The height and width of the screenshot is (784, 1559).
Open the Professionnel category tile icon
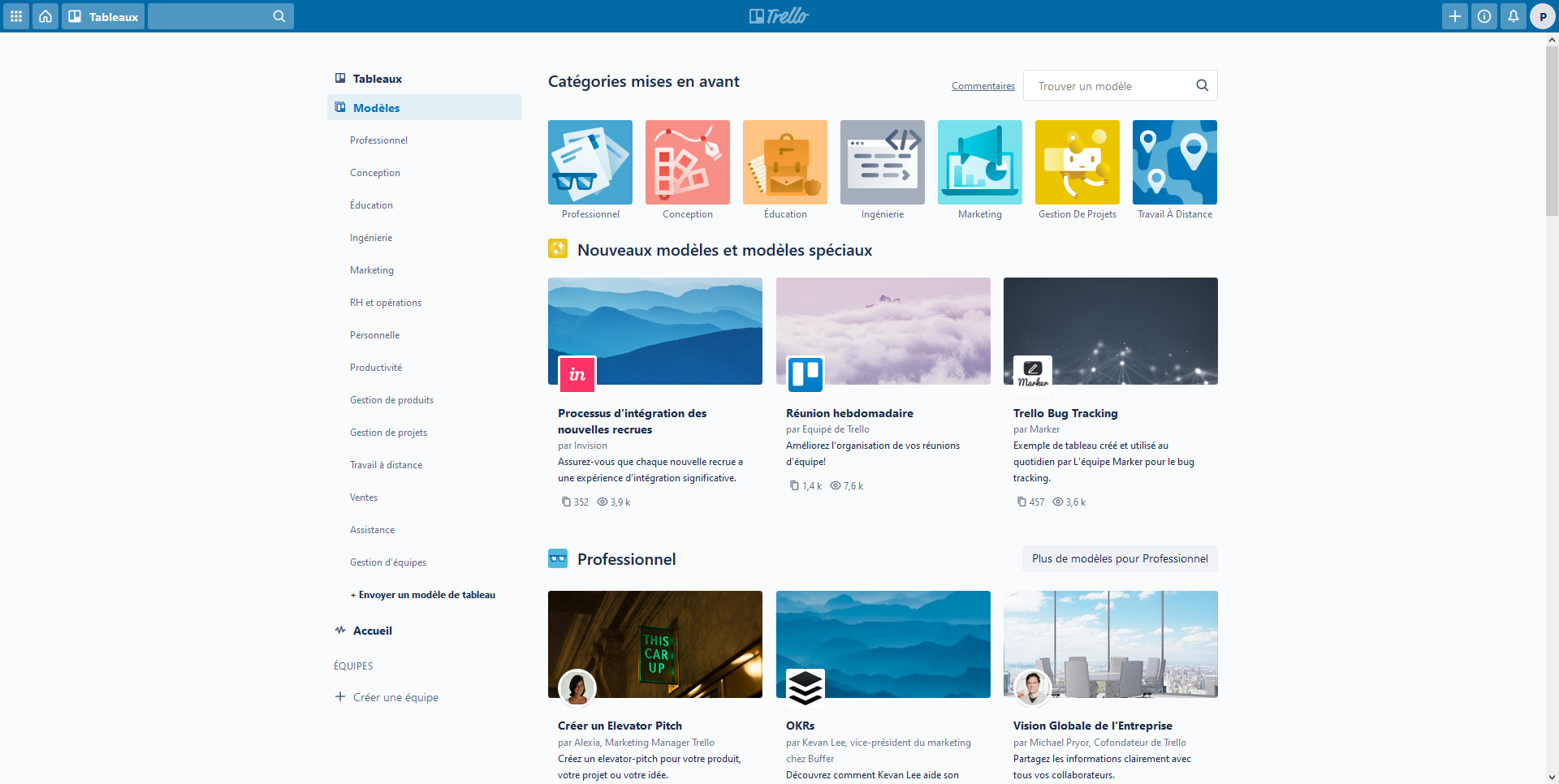pyautogui.click(x=590, y=162)
